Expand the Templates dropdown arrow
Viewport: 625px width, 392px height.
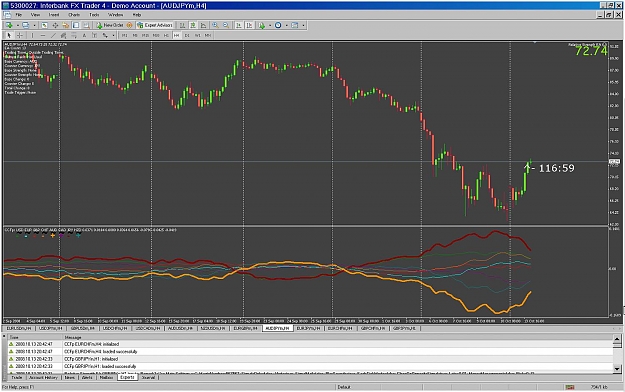coord(303,25)
